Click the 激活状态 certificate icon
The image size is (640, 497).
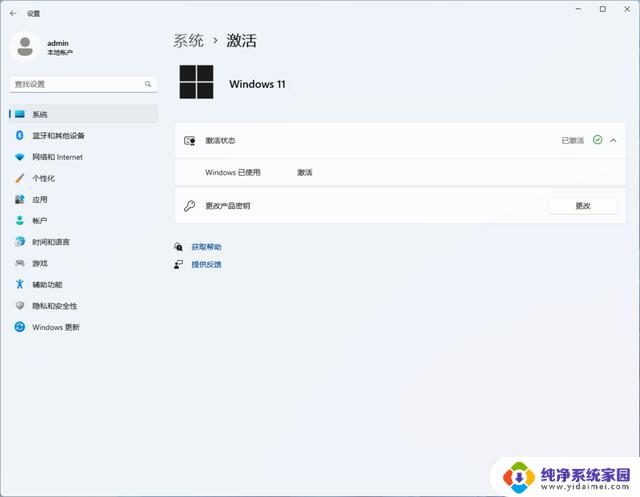coord(189,141)
